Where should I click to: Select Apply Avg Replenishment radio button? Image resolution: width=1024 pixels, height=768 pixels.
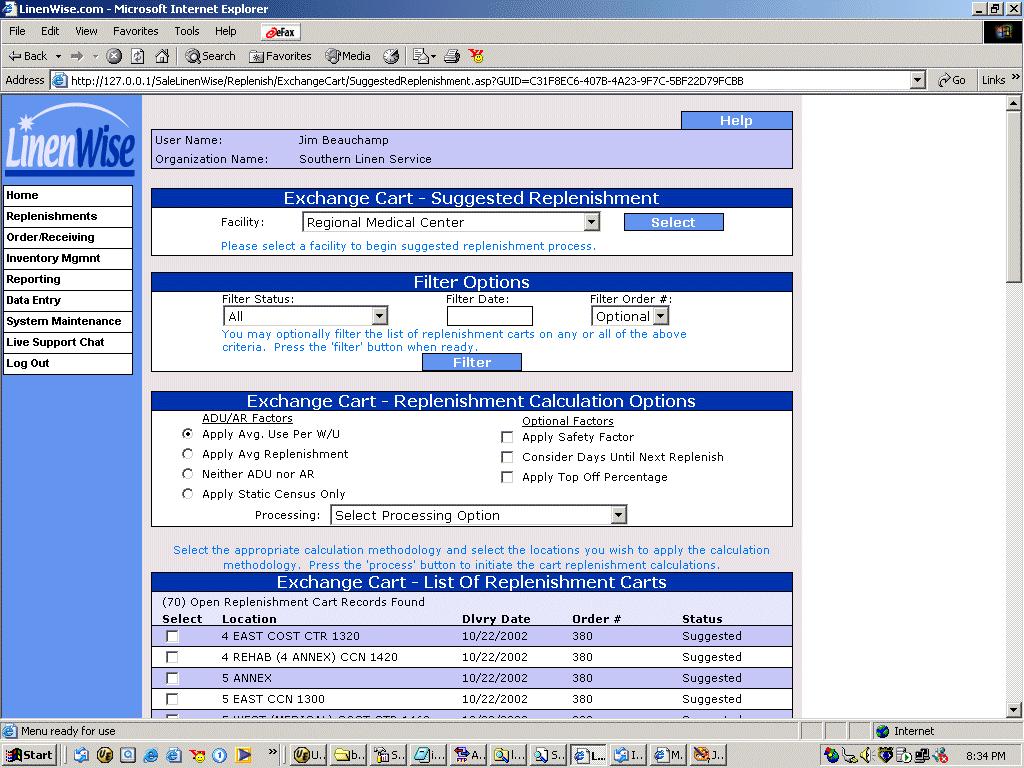pos(187,453)
